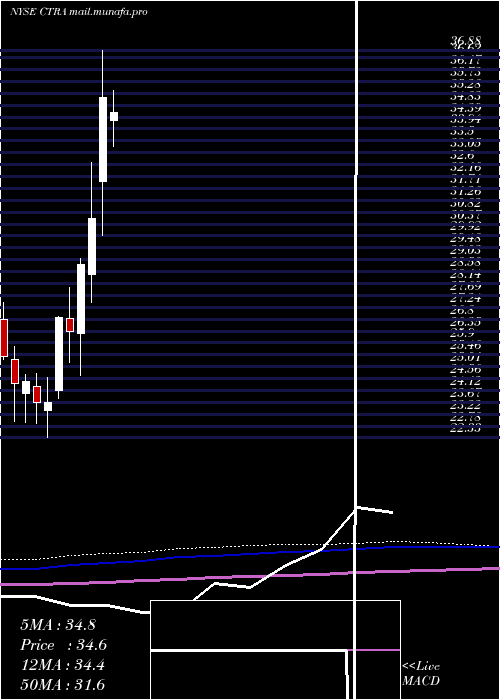Click the 28.14 price axis label
The width and height of the screenshot is (500, 700).
click(x=466, y=275)
